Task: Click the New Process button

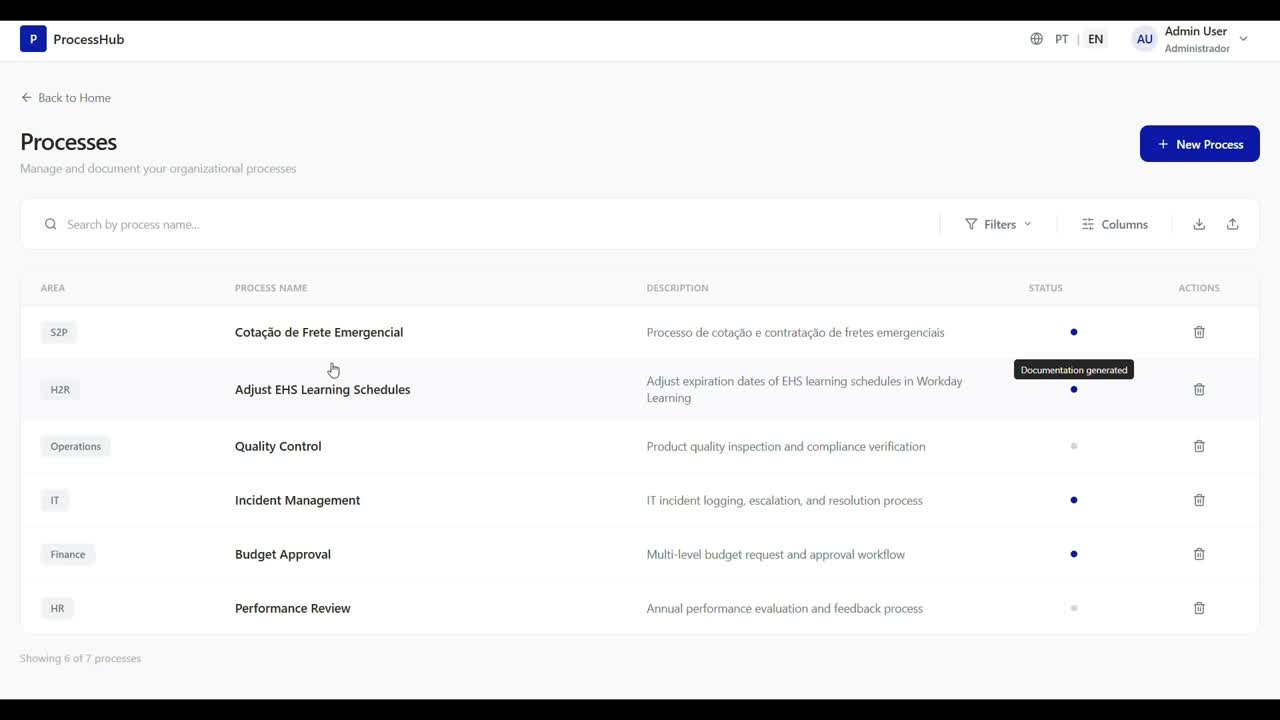Action: click(x=1199, y=144)
